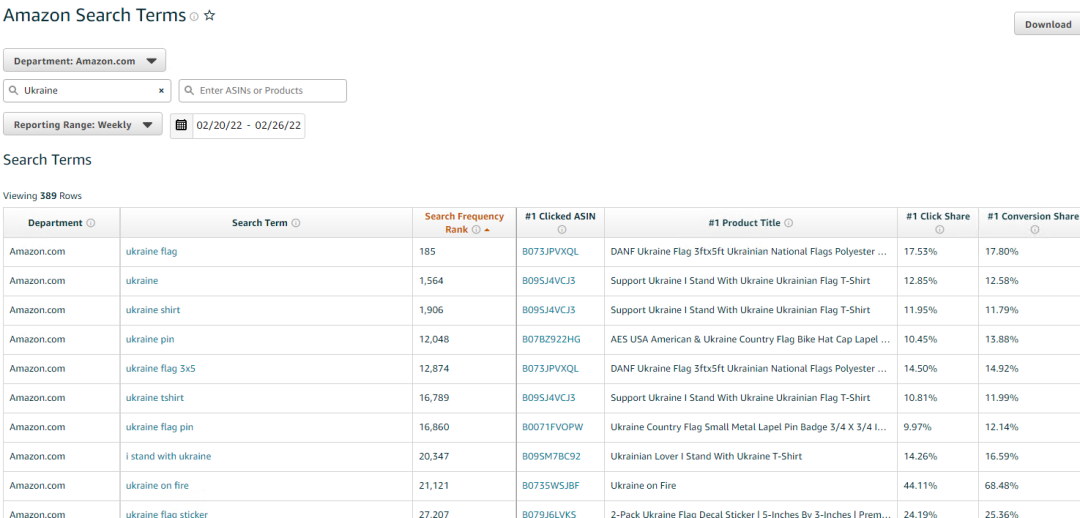The width and height of the screenshot is (1080, 518).
Task: Click the #1 Product Title info icon
Action: click(789, 223)
